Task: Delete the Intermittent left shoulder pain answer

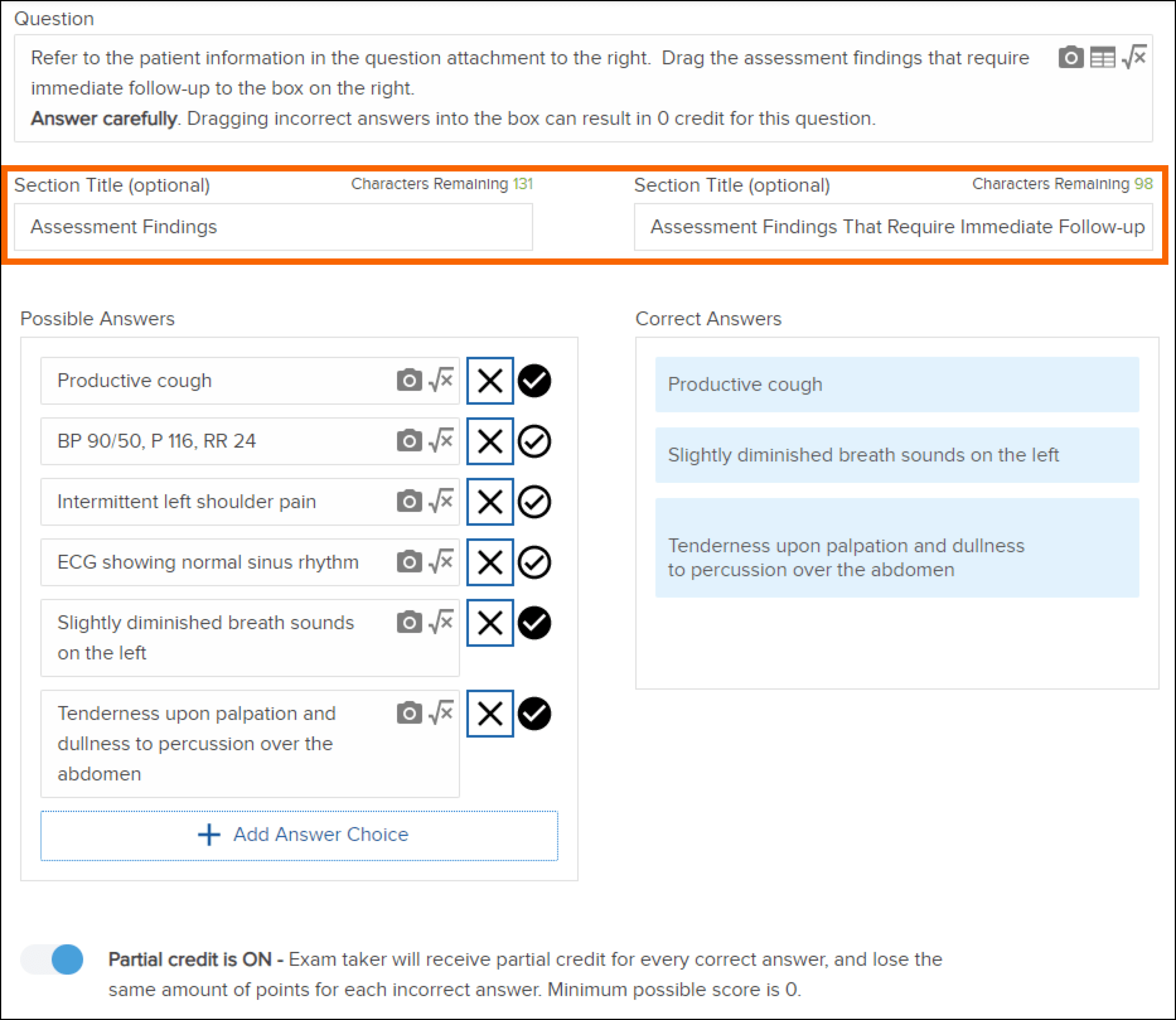Action: pyautogui.click(x=490, y=501)
